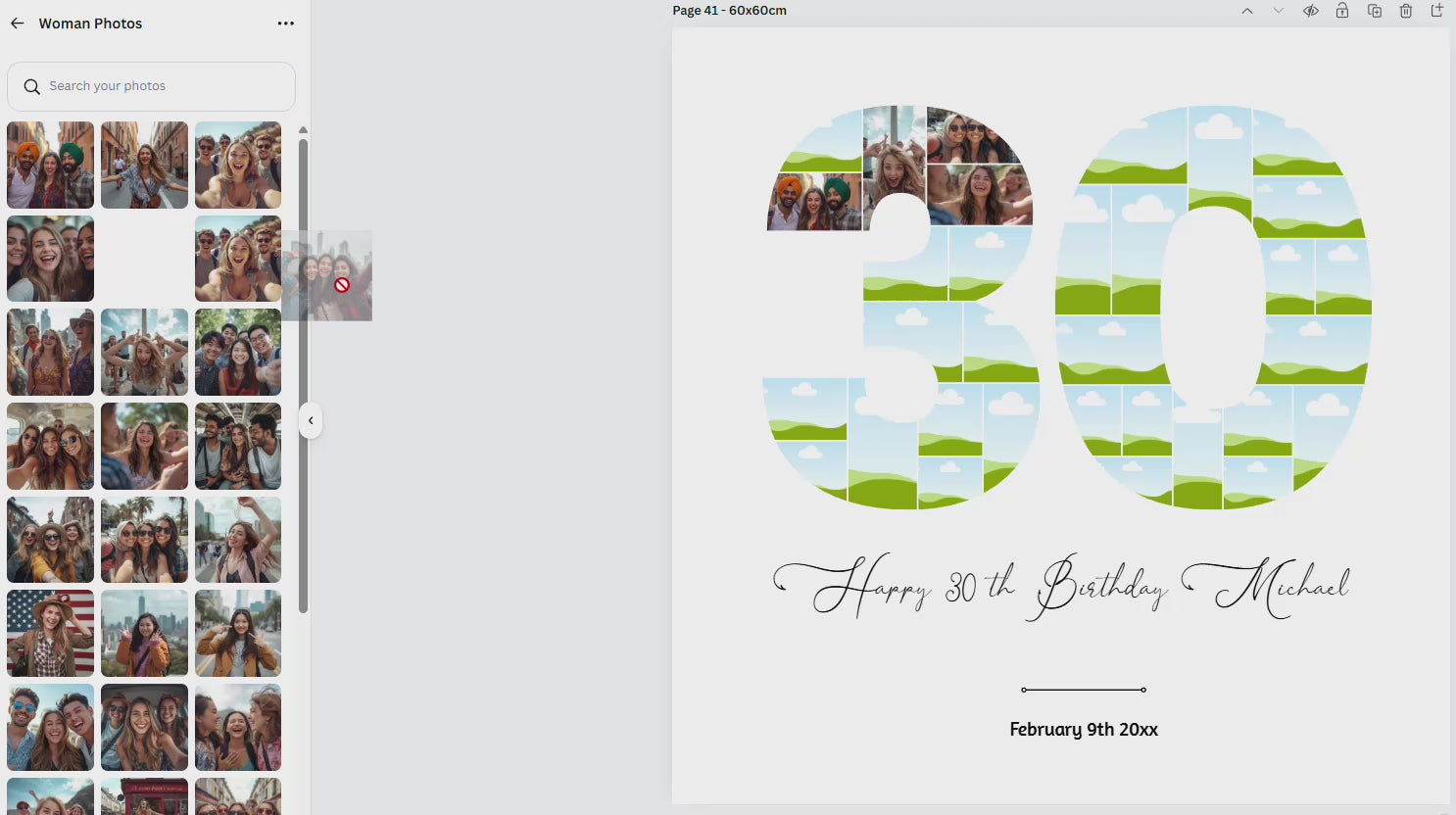Viewport: 1456px width, 815px height.
Task: Select the Woman Photos folder title
Action: [x=90, y=24]
